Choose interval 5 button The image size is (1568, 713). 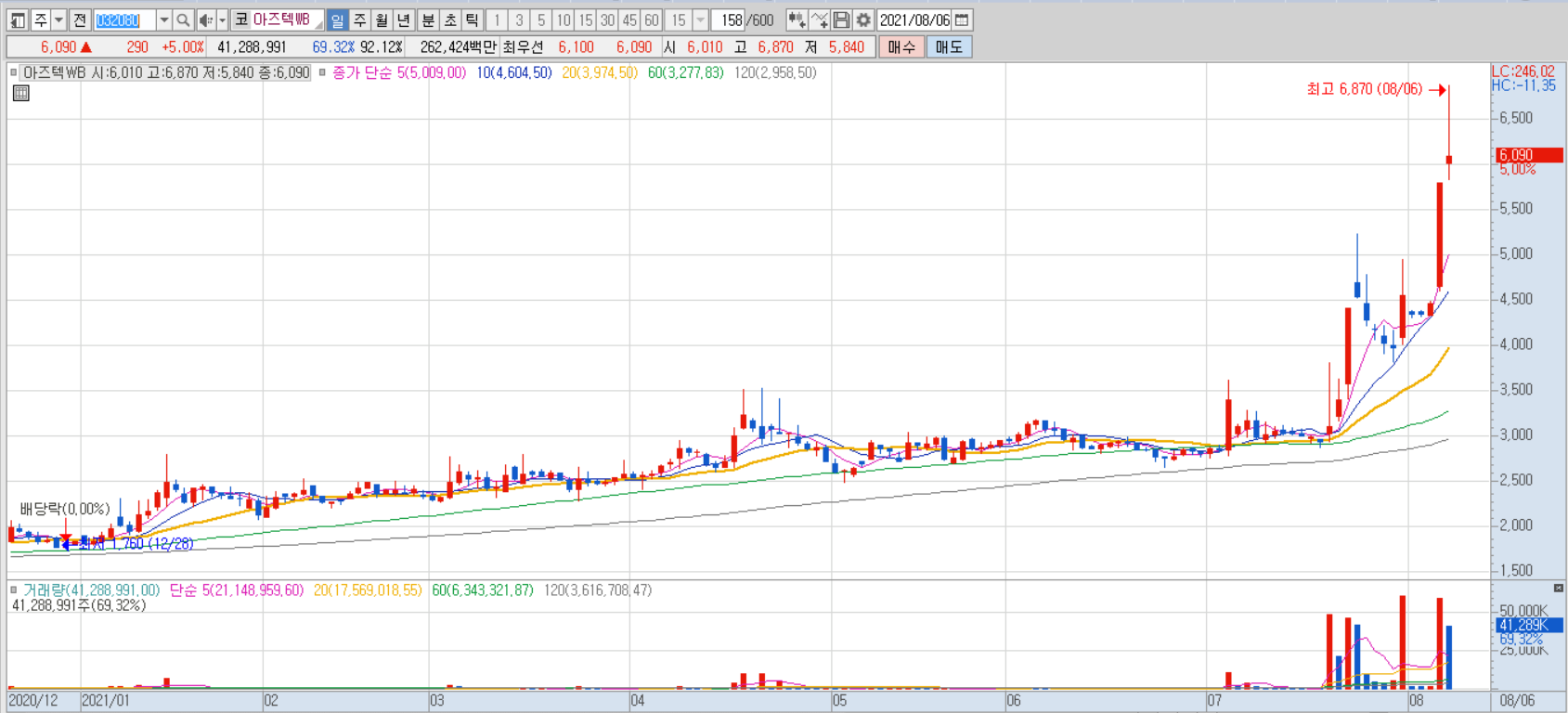pos(541,19)
